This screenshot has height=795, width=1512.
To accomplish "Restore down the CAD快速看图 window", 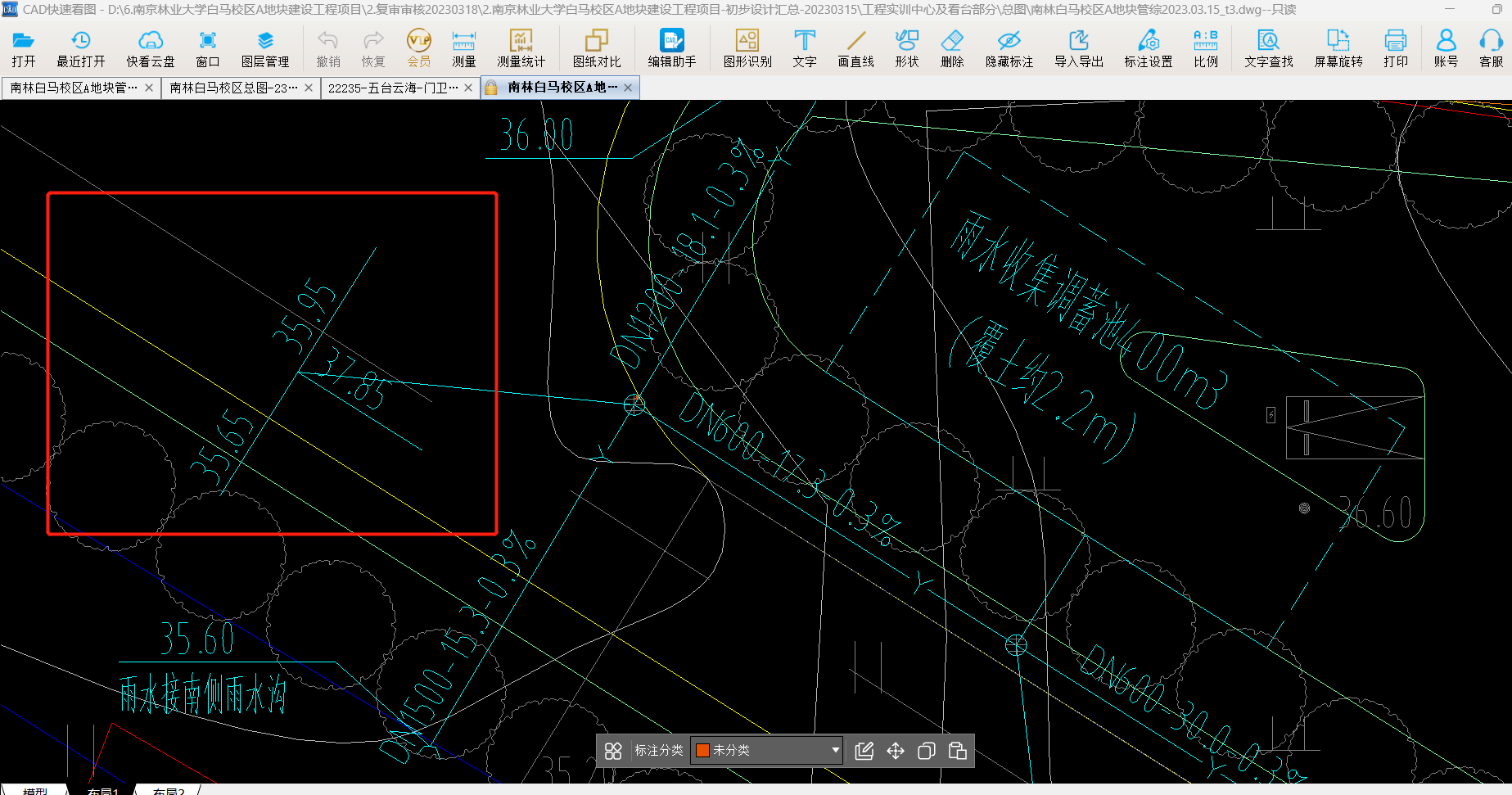I will tap(1496, 10).
